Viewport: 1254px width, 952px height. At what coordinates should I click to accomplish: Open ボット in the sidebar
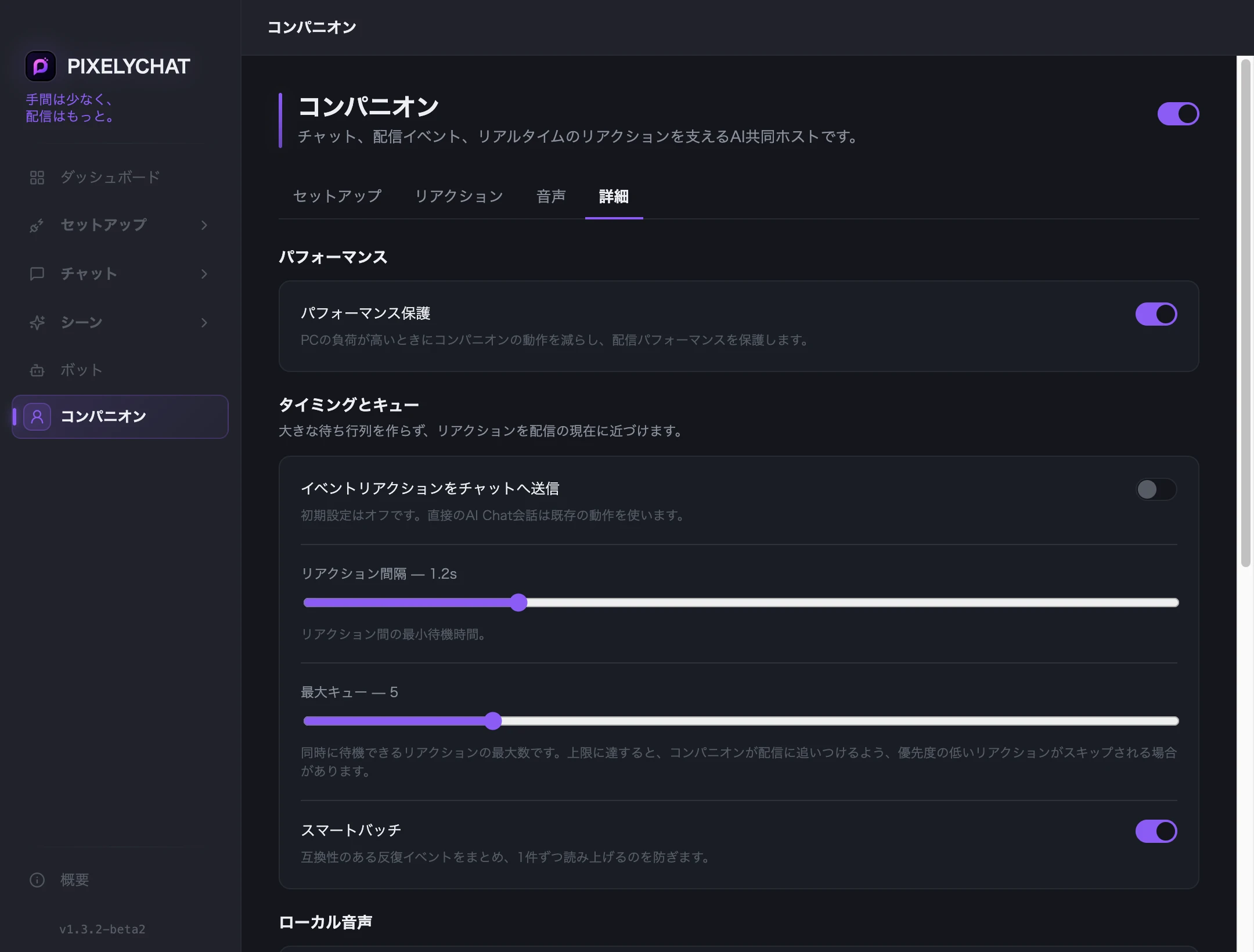pos(120,370)
